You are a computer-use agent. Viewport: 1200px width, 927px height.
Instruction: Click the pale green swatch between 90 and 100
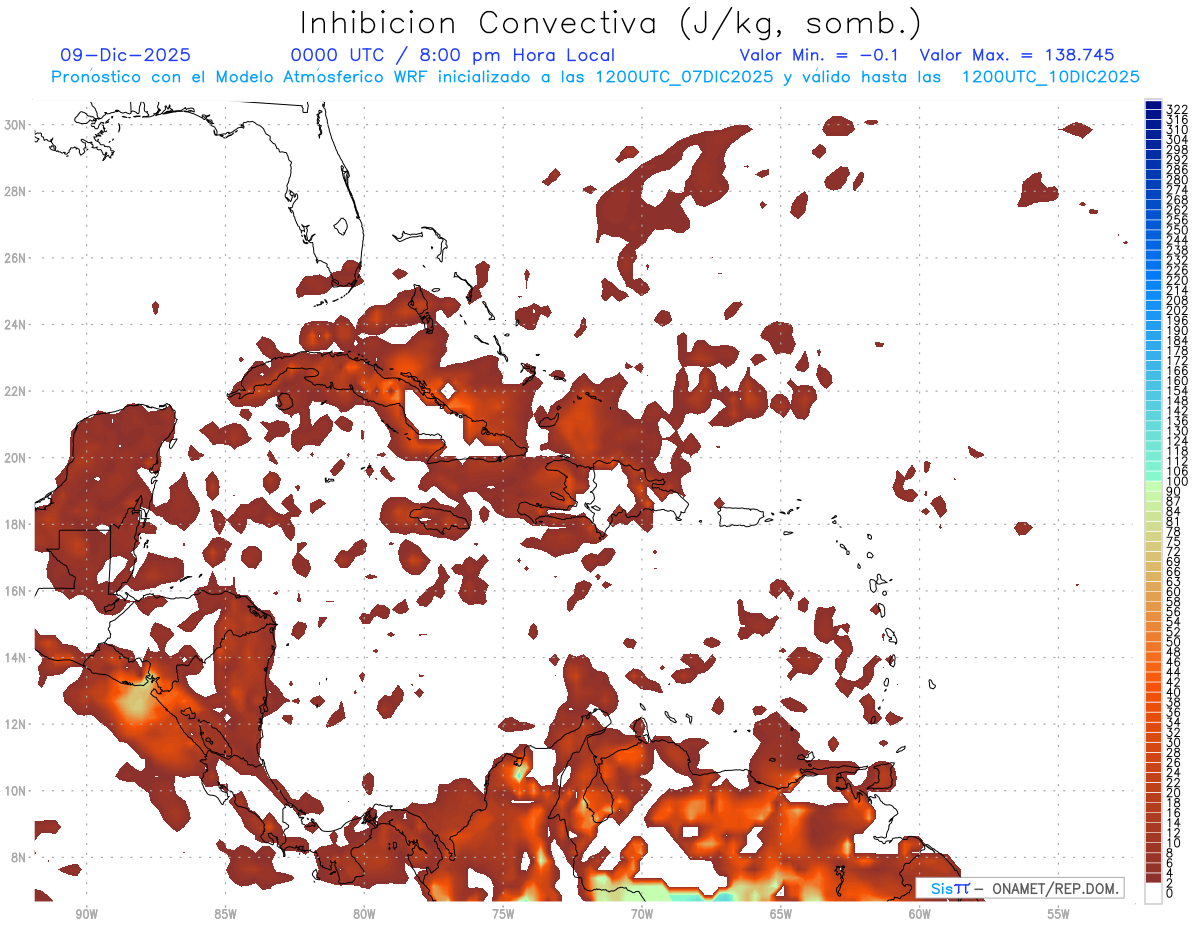1154,486
